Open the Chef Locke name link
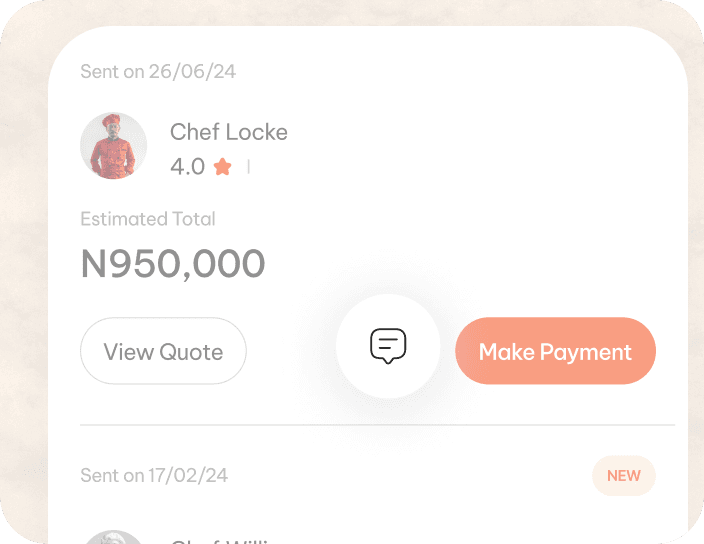This screenshot has height=544, width=704. pyautogui.click(x=228, y=132)
